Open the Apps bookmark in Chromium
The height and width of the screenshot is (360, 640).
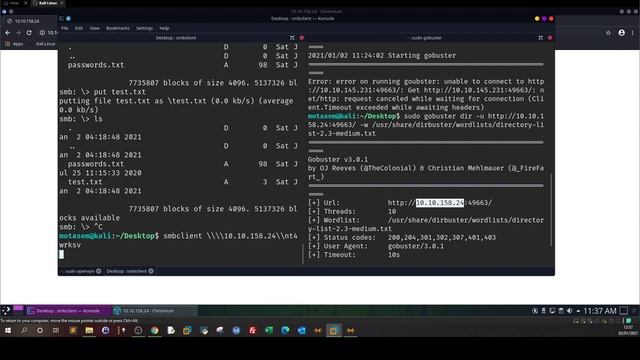pyautogui.click(x=14, y=44)
